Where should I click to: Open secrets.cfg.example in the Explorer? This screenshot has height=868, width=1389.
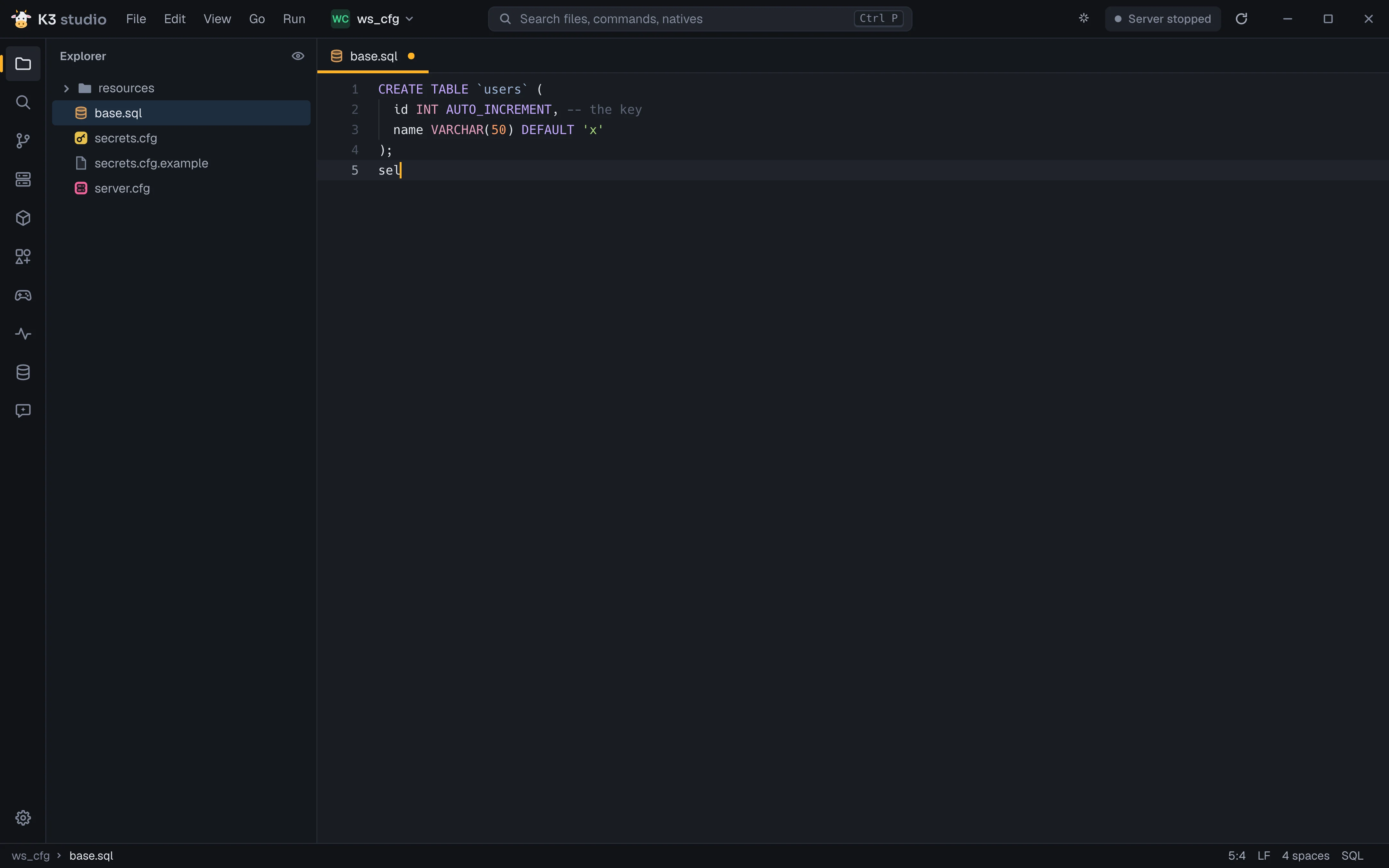click(181, 164)
